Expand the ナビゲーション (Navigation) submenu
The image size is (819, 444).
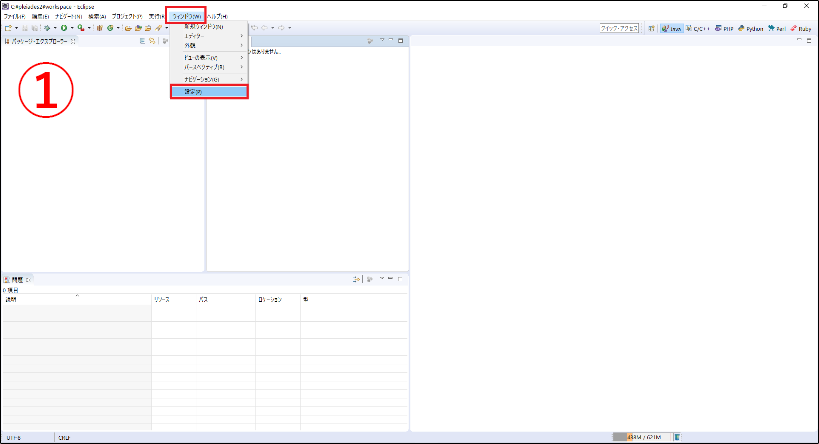tap(208, 79)
